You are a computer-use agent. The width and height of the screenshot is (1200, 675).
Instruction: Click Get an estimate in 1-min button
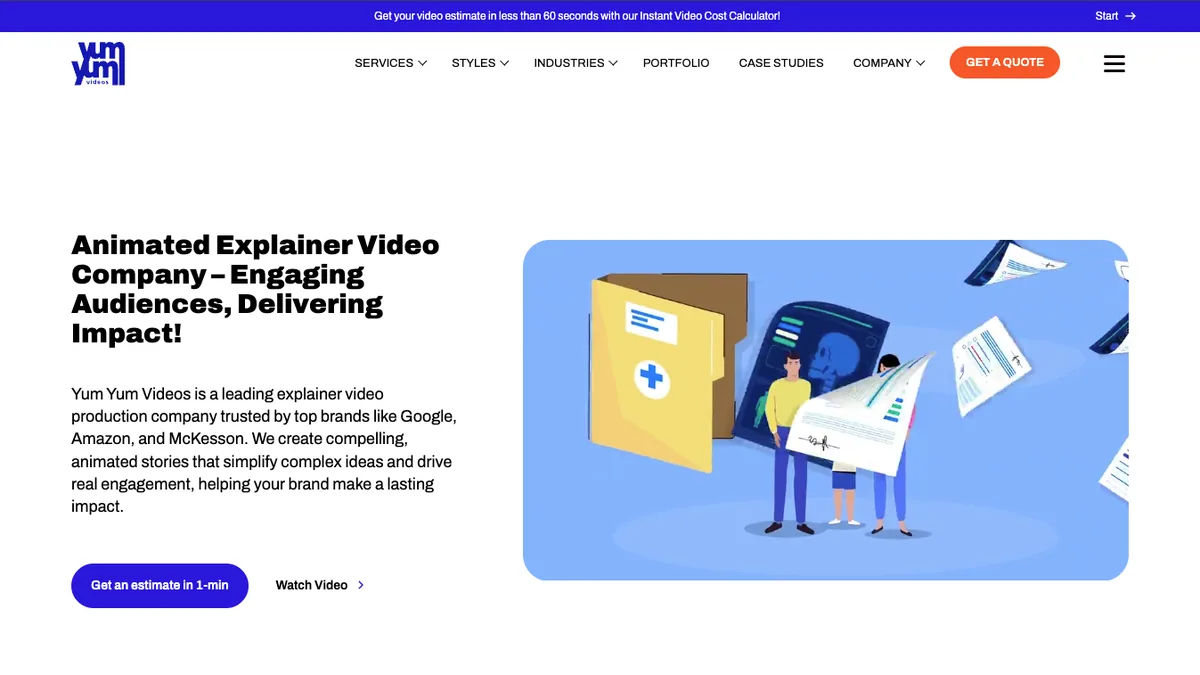coord(160,585)
